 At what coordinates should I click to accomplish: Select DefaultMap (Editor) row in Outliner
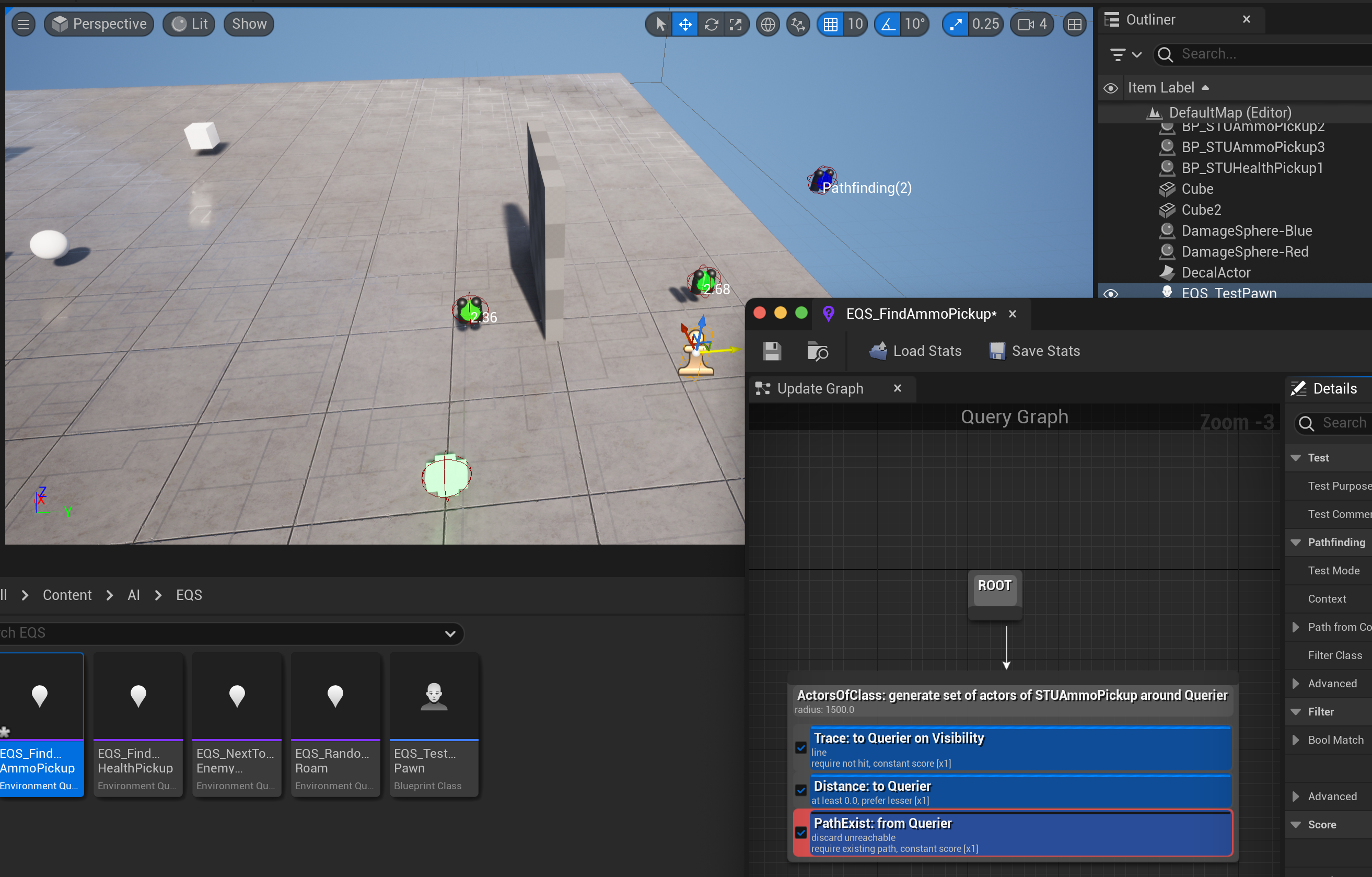coord(1229,112)
